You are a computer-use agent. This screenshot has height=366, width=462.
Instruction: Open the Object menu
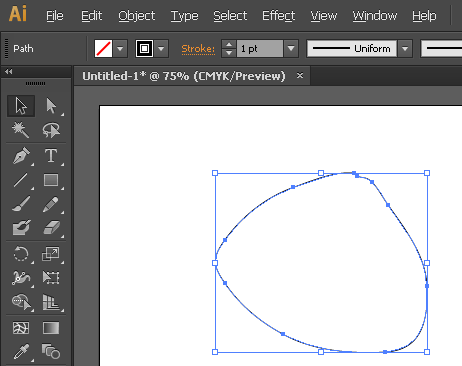(137, 16)
